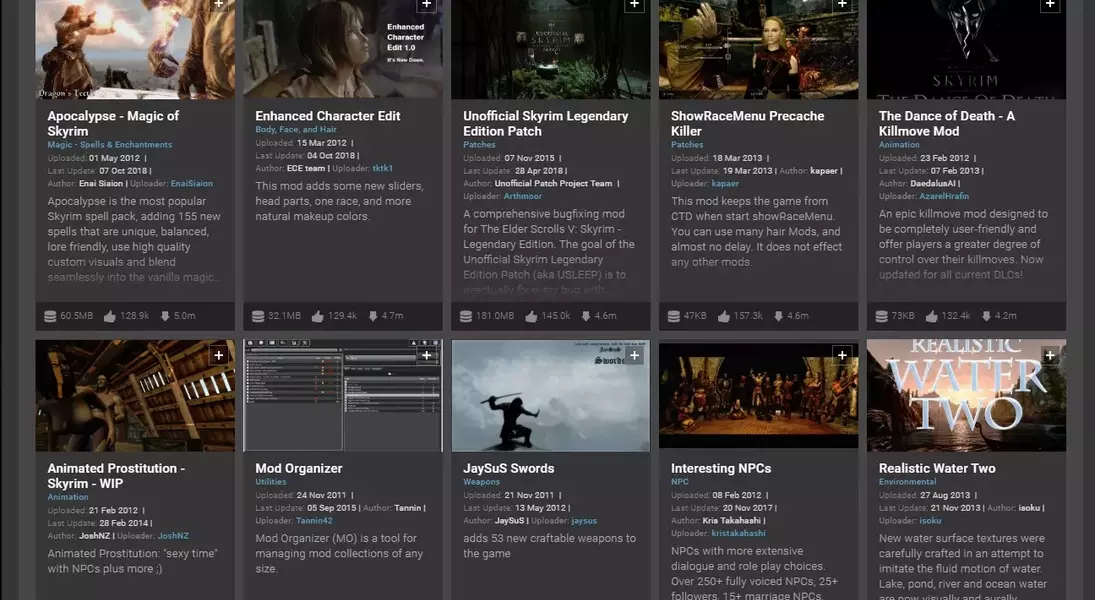
Task: Click plus icon on Realistic Water Two thumbnail
Action: (1050, 355)
